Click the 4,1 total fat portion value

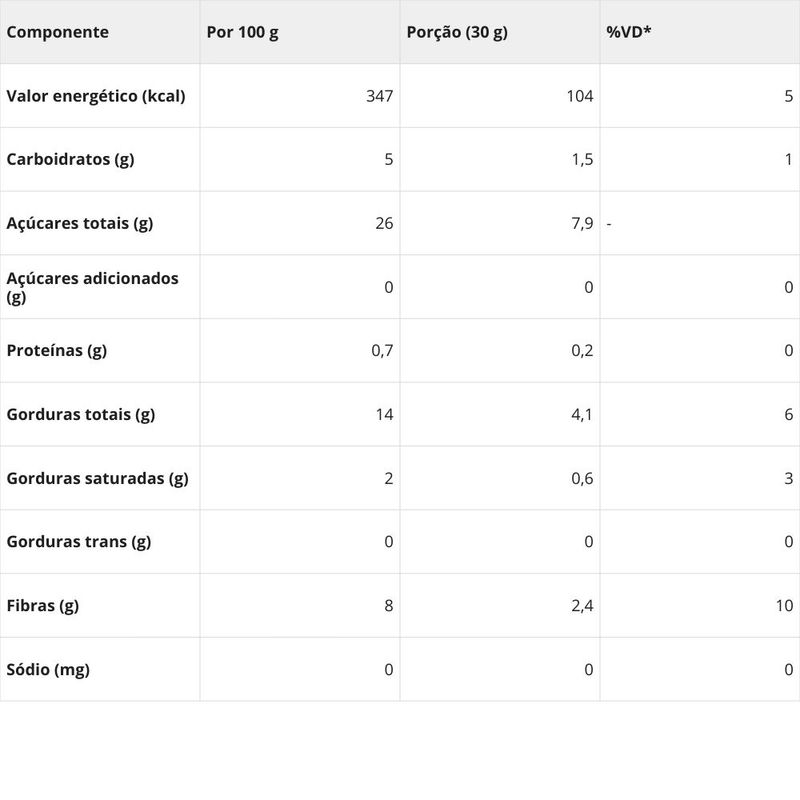tap(583, 414)
